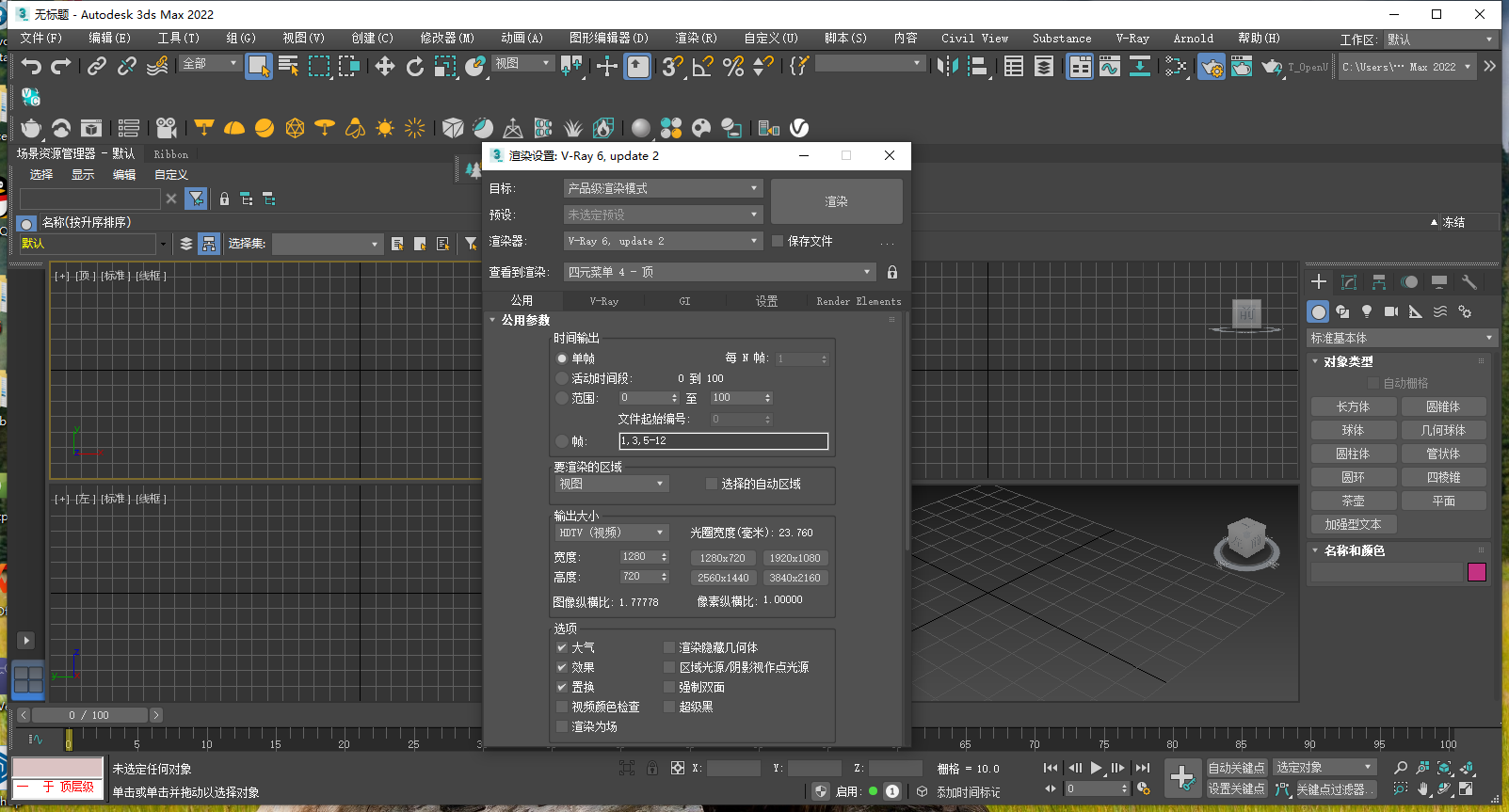Uncheck the 大气 option
Viewport: 1509px width, 812px height.
click(562, 647)
